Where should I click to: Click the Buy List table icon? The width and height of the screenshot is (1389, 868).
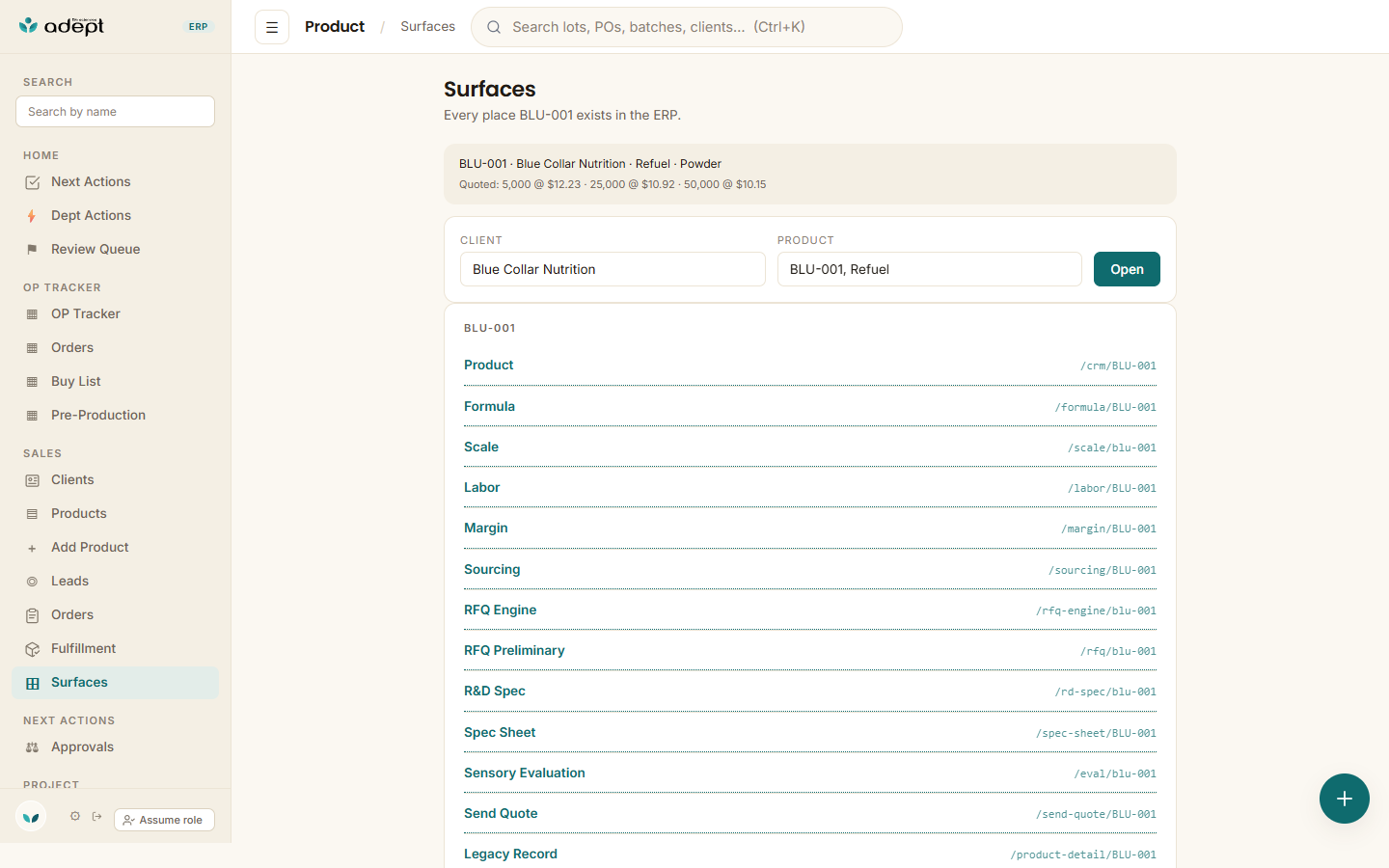pyautogui.click(x=32, y=382)
